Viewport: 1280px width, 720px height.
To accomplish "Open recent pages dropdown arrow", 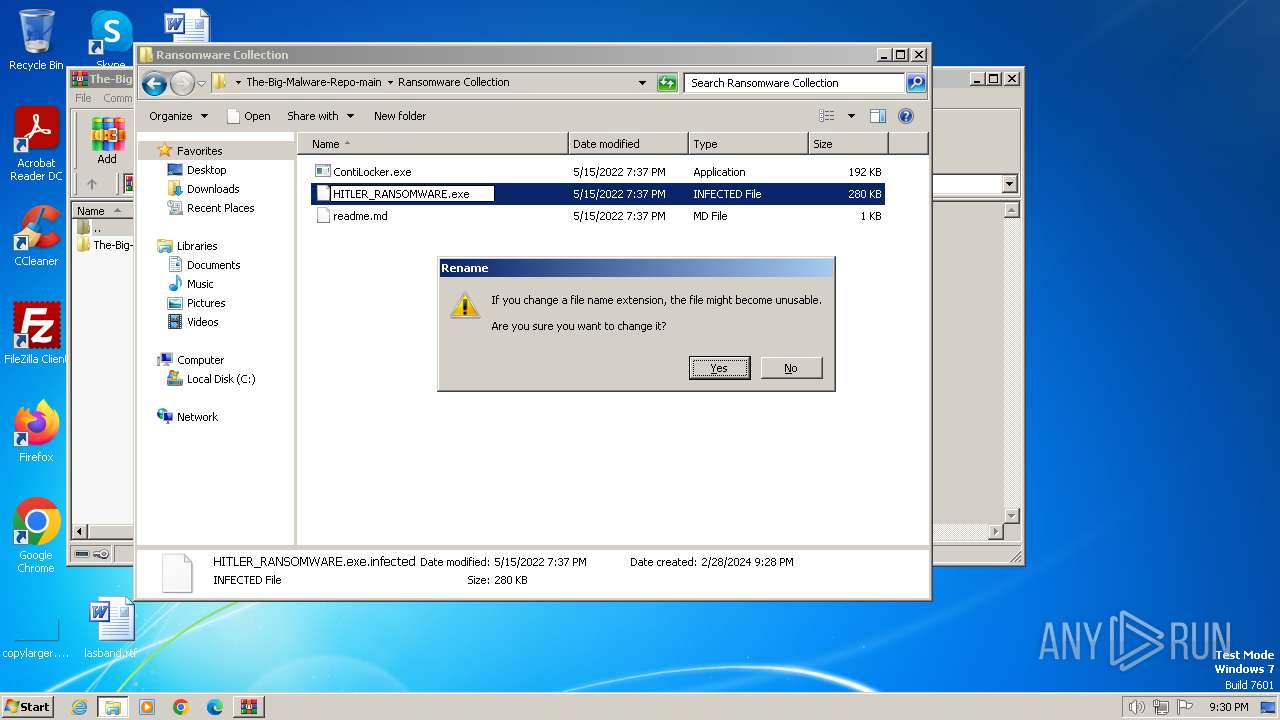I will [202, 83].
